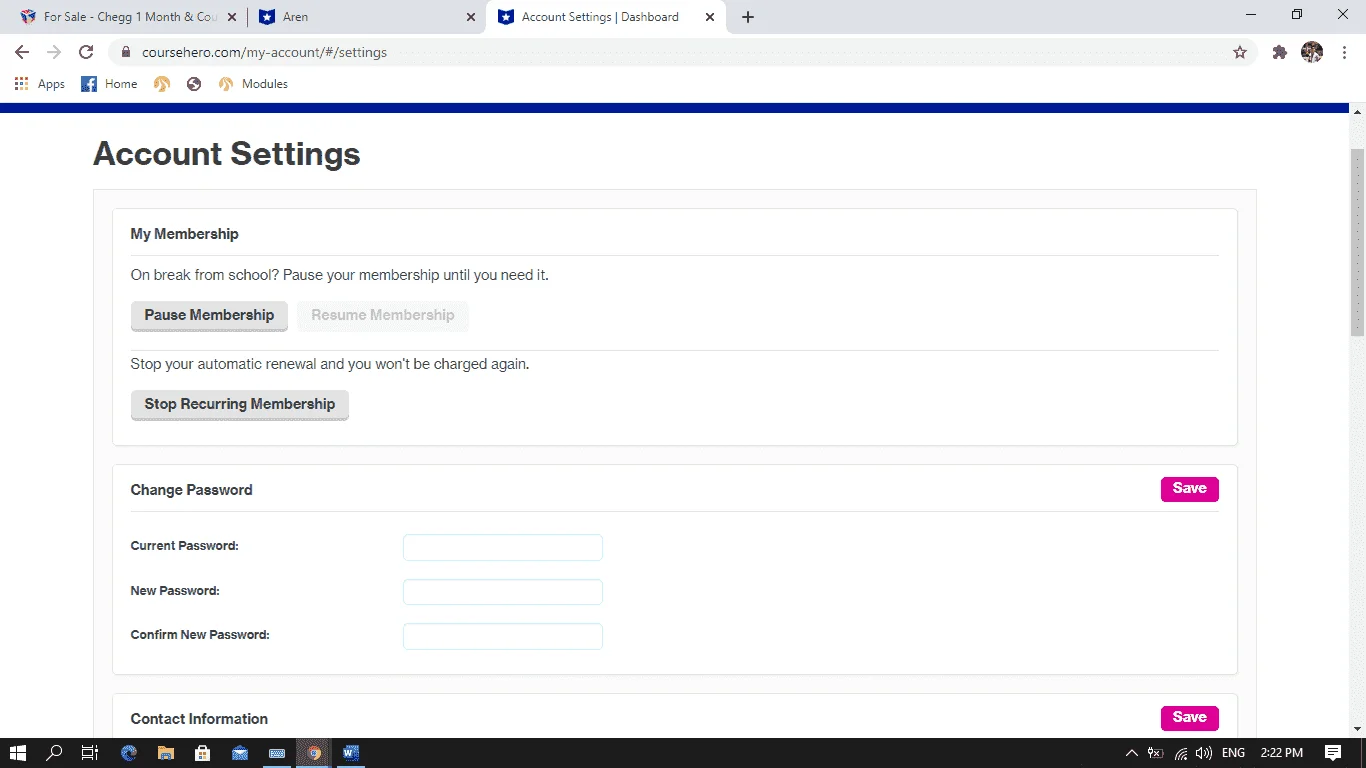Open Windows taskbar search
The width and height of the screenshot is (1366, 768).
pyautogui.click(x=54, y=753)
